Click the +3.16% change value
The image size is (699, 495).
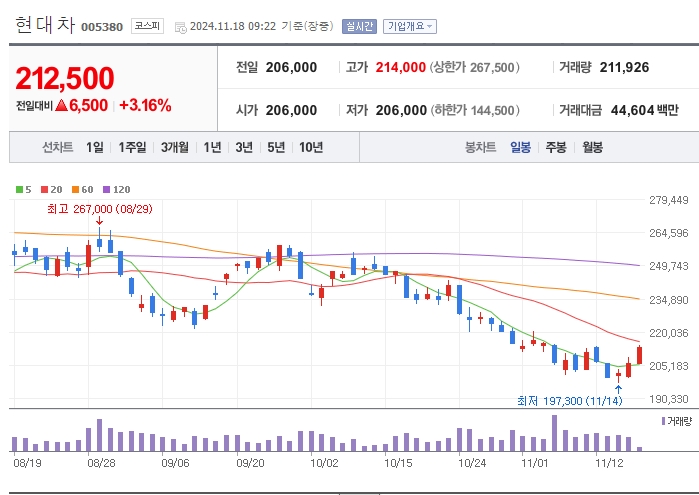coord(145,105)
